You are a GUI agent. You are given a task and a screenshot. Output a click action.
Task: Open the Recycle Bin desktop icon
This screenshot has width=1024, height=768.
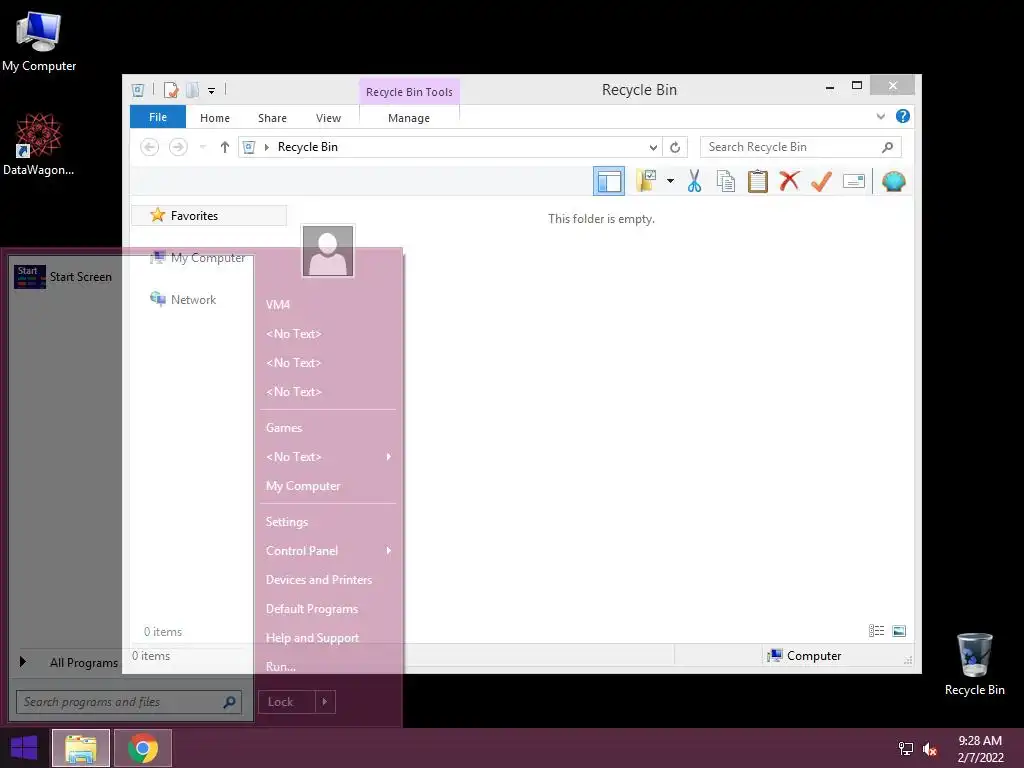click(x=974, y=664)
